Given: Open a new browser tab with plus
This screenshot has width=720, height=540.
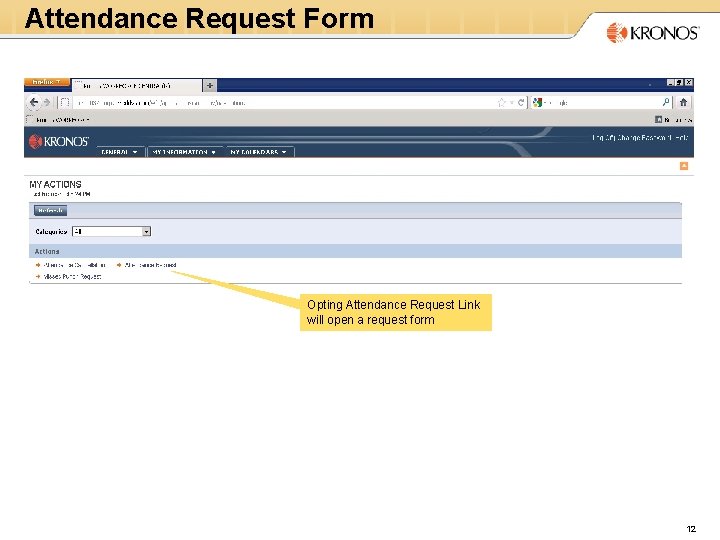Looking at the screenshot, I should pyautogui.click(x=209, y=85).
